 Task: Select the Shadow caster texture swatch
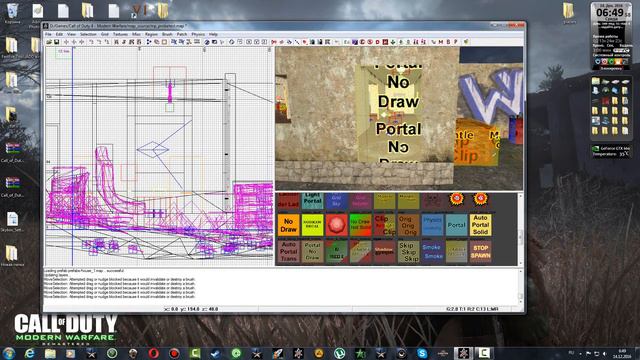click(x=384, y=252)
